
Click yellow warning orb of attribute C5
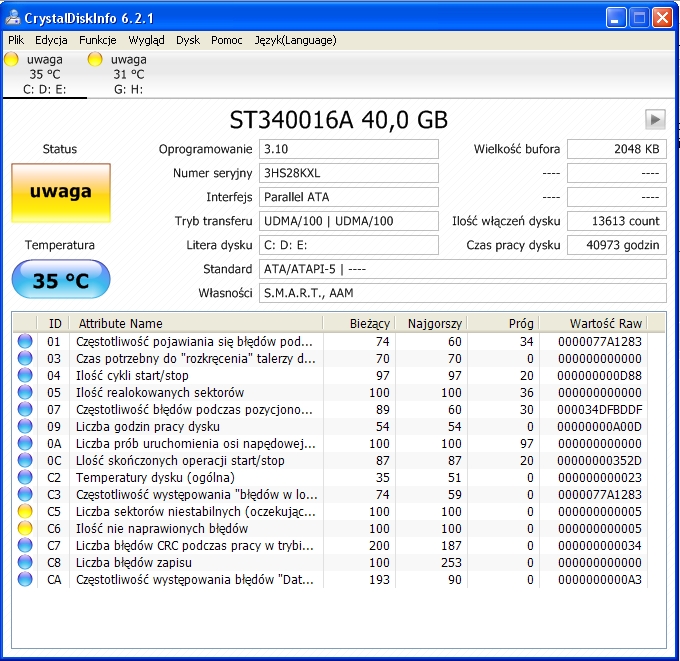(x=25, y=511)
